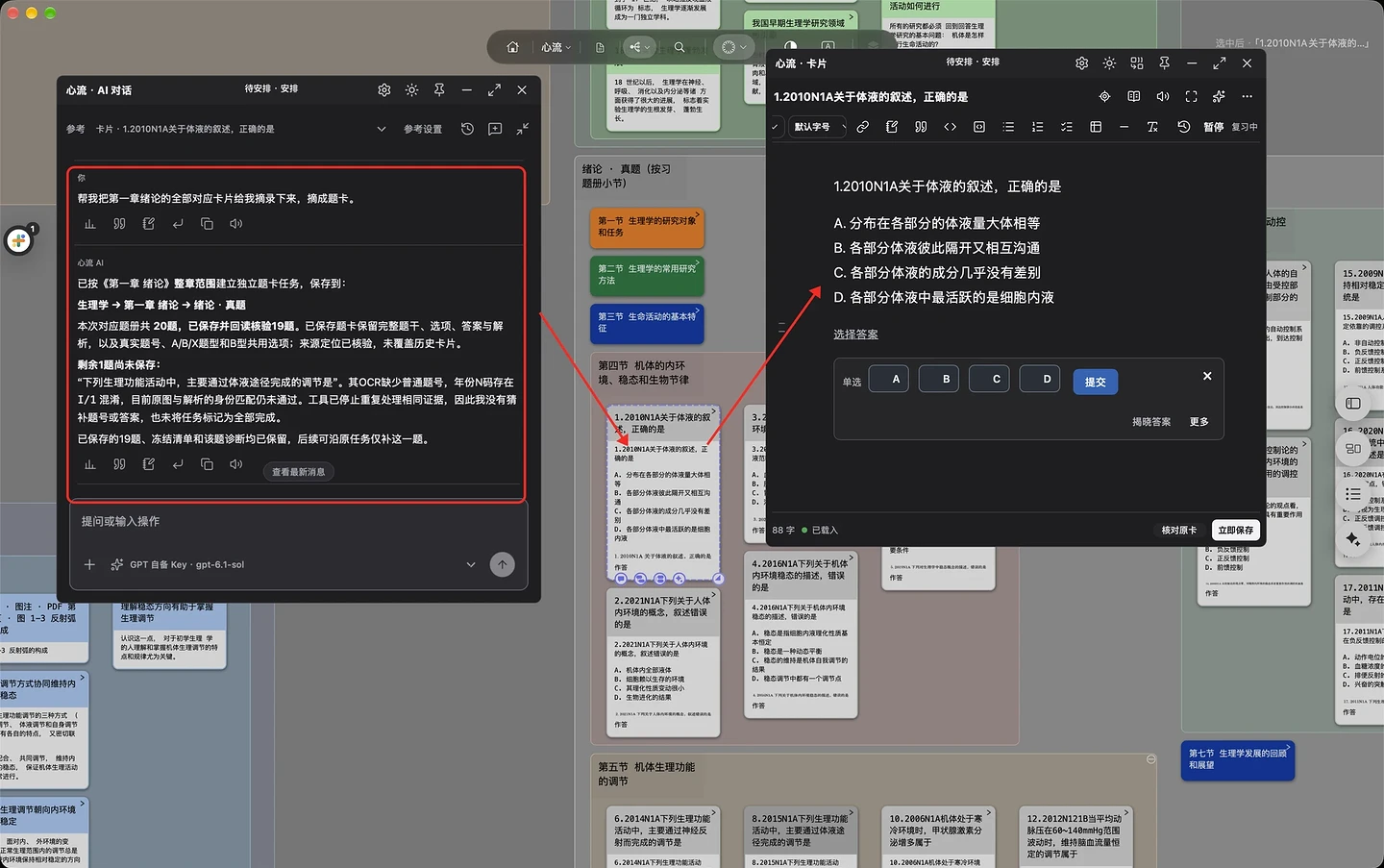Click 立即保存 in the card window
Screen dimensions: 1384x868
click(x=1236, y=531)
